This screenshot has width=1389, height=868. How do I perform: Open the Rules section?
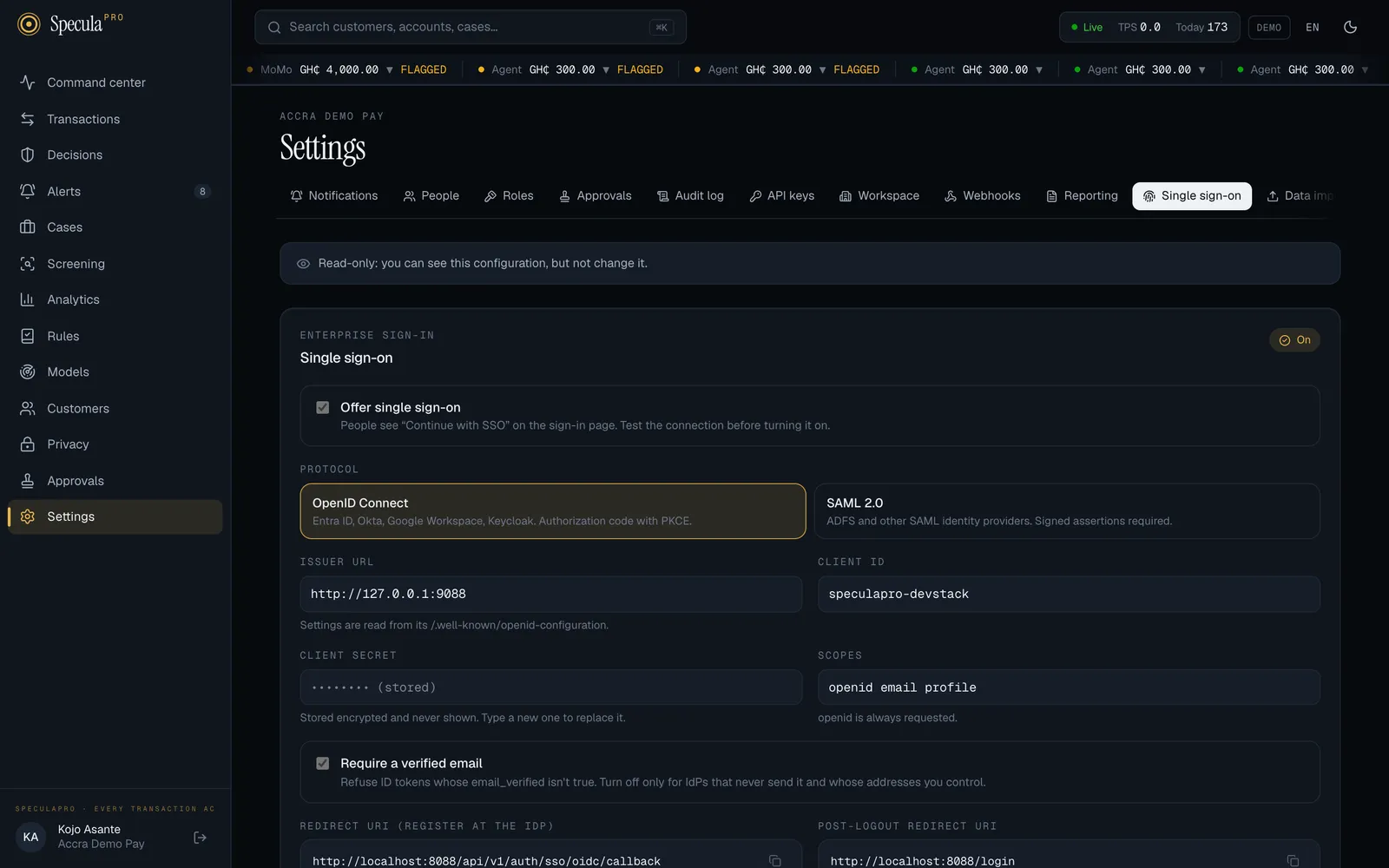(x=115, y=336)
